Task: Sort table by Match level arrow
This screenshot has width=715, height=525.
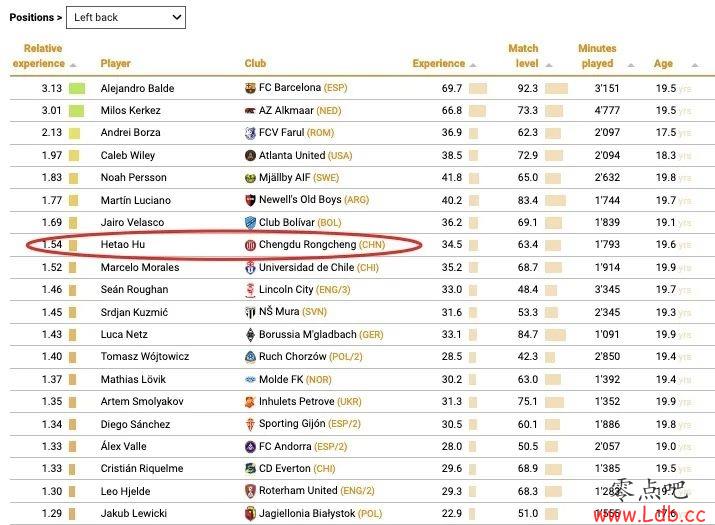Action: click(x=549, y=65)
